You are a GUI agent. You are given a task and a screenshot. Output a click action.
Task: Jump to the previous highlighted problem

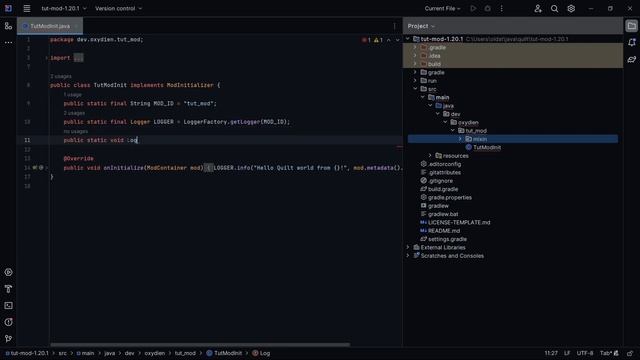point(389,40)
